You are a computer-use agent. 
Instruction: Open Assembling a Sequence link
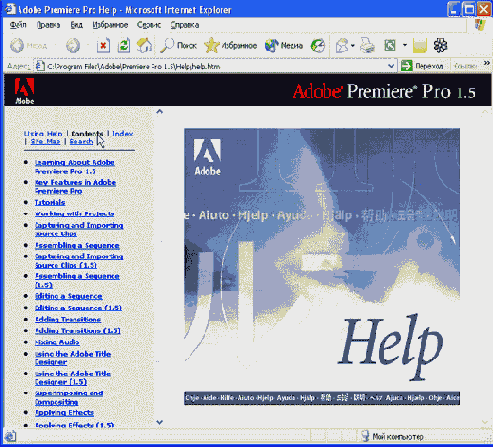[x=77, y=245]
